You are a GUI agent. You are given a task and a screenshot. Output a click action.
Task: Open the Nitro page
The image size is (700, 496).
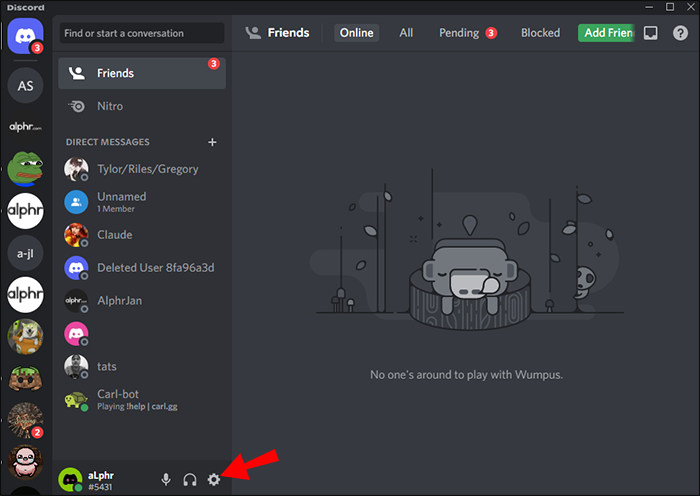pos(142,106)
